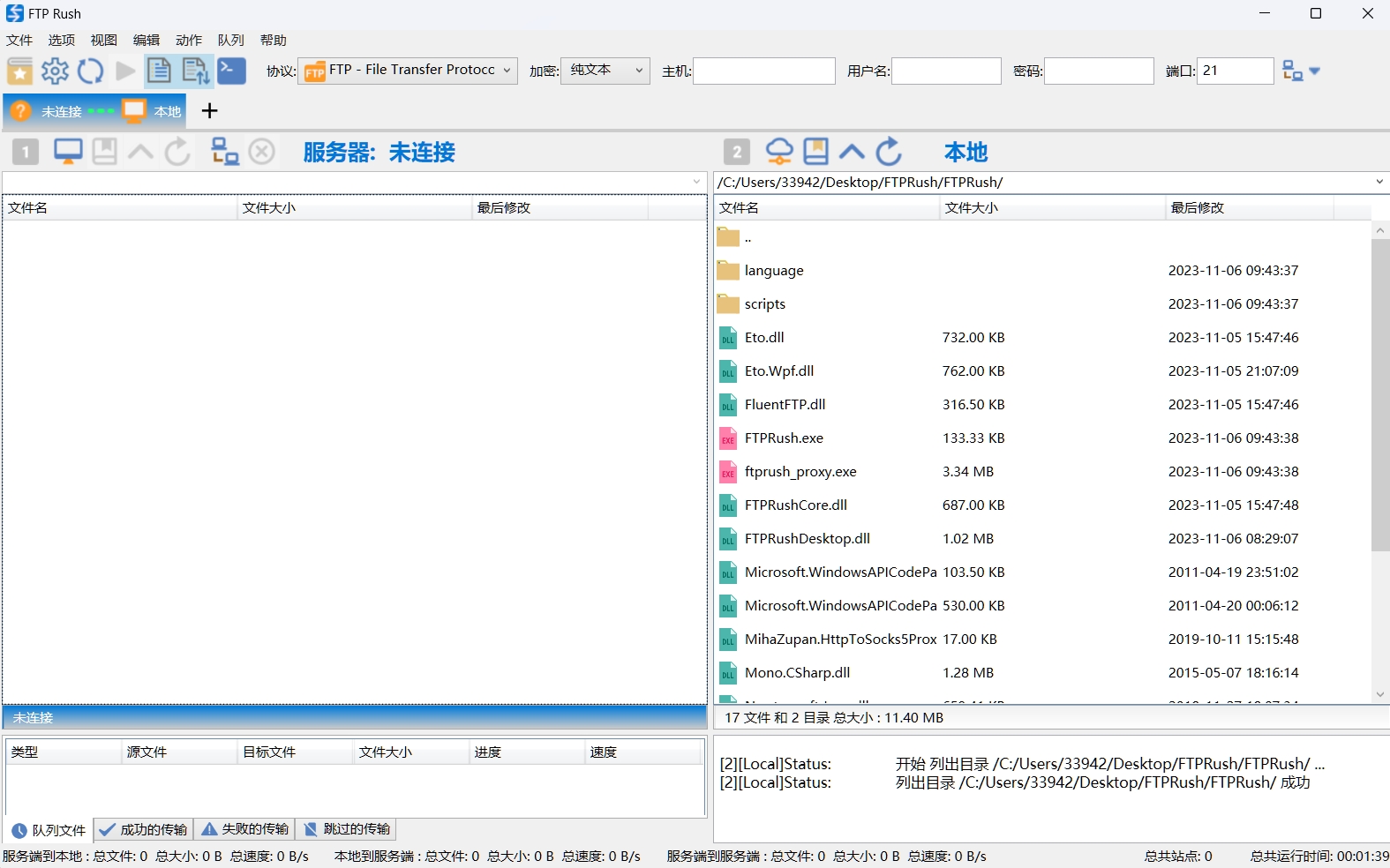Click server panel connect network icon
Screen dimensions: 1390x868
point(225,152)
